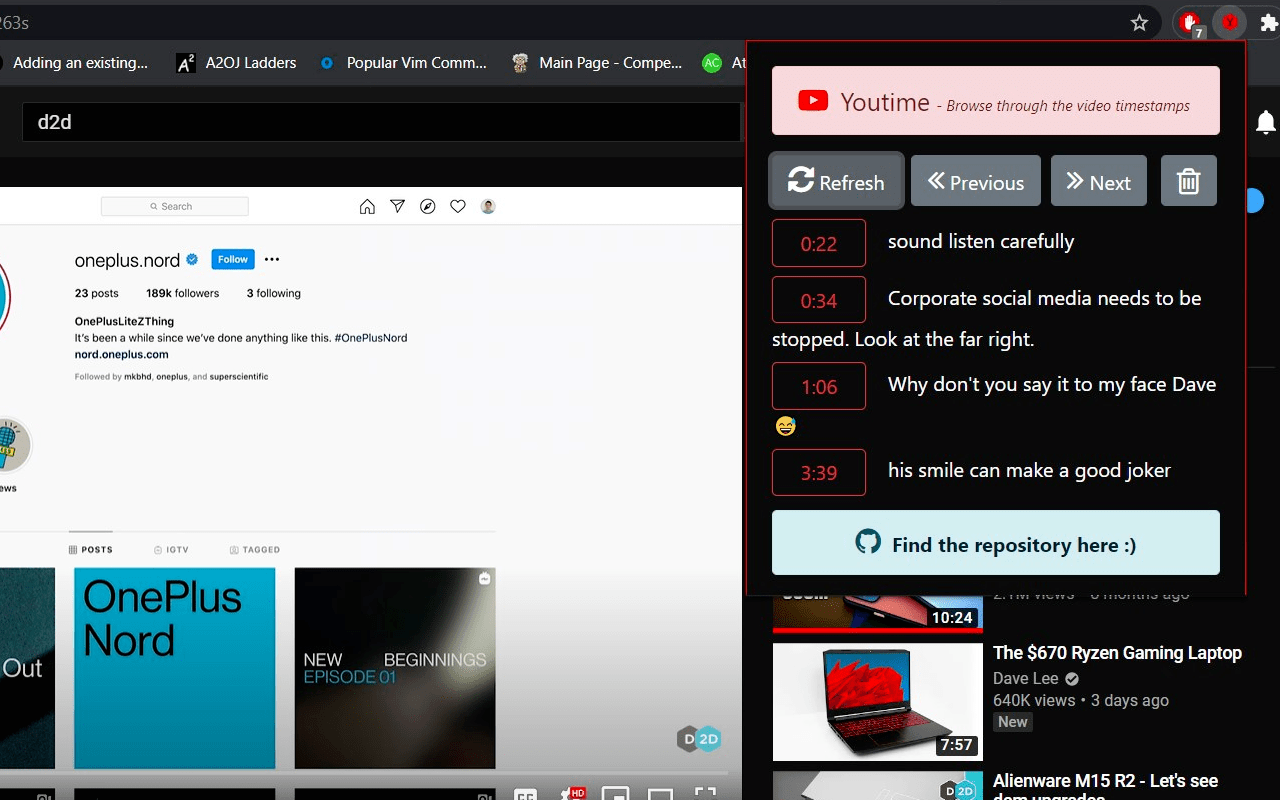Jump to the 1:06 timestamp
Image resolution: width=1280 pixels, height=800 pixels.
click(819, 386)
